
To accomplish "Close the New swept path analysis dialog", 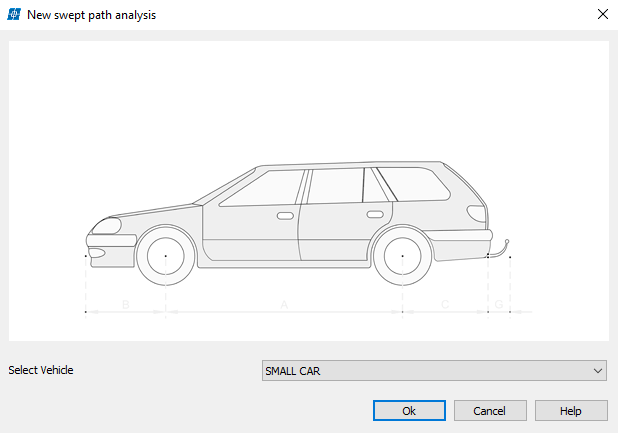I will 602,15.
